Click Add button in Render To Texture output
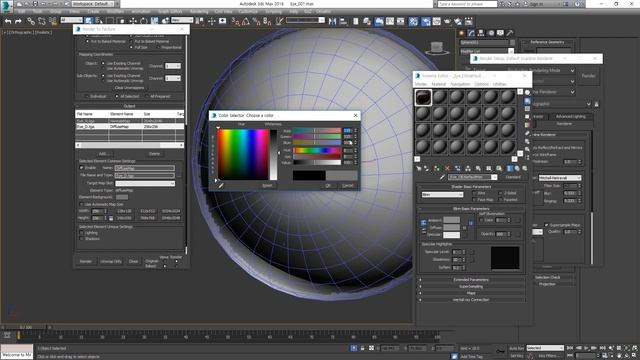640x360 pixels. [x=103, y=154]
